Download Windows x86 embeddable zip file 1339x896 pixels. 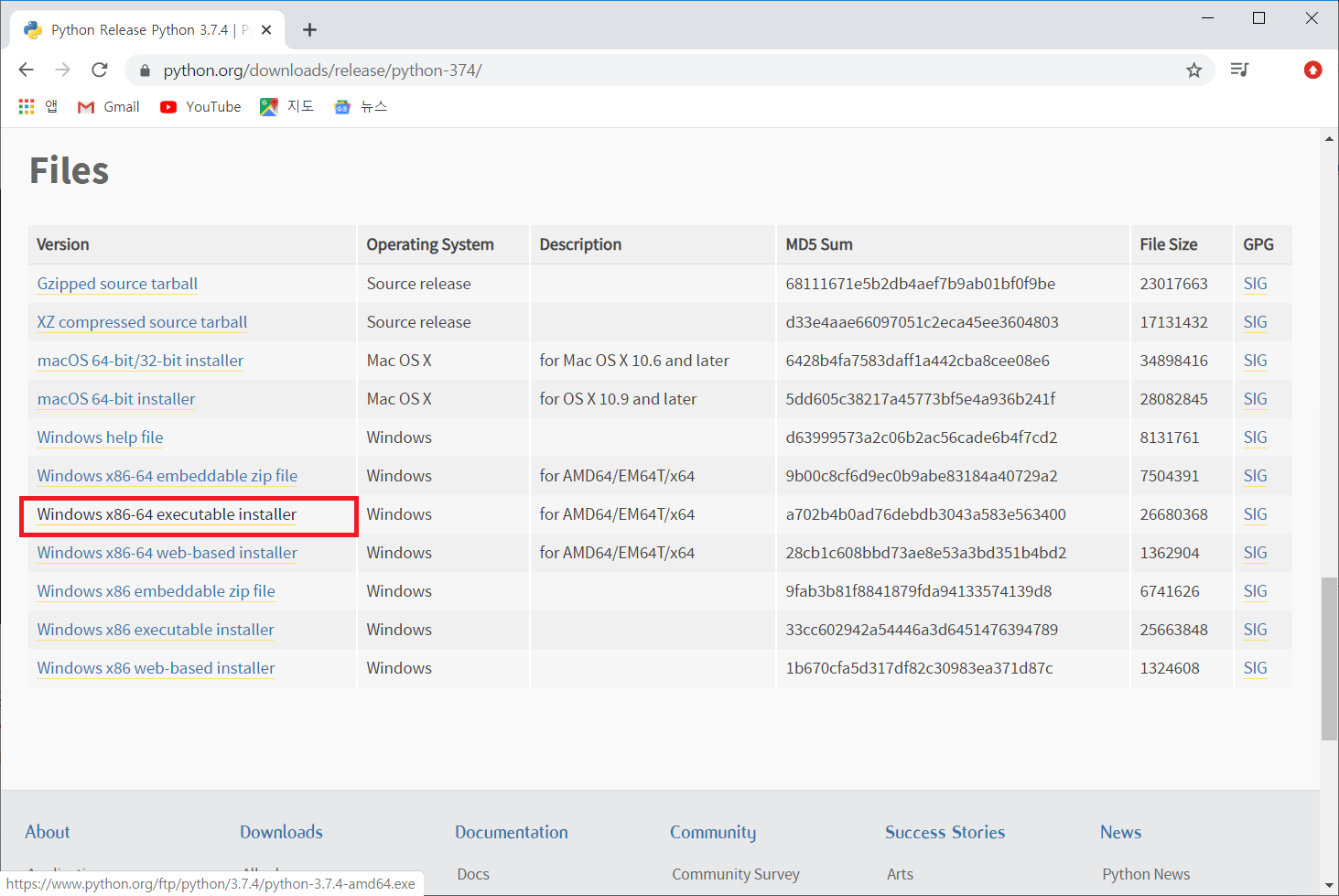(157, 591)
